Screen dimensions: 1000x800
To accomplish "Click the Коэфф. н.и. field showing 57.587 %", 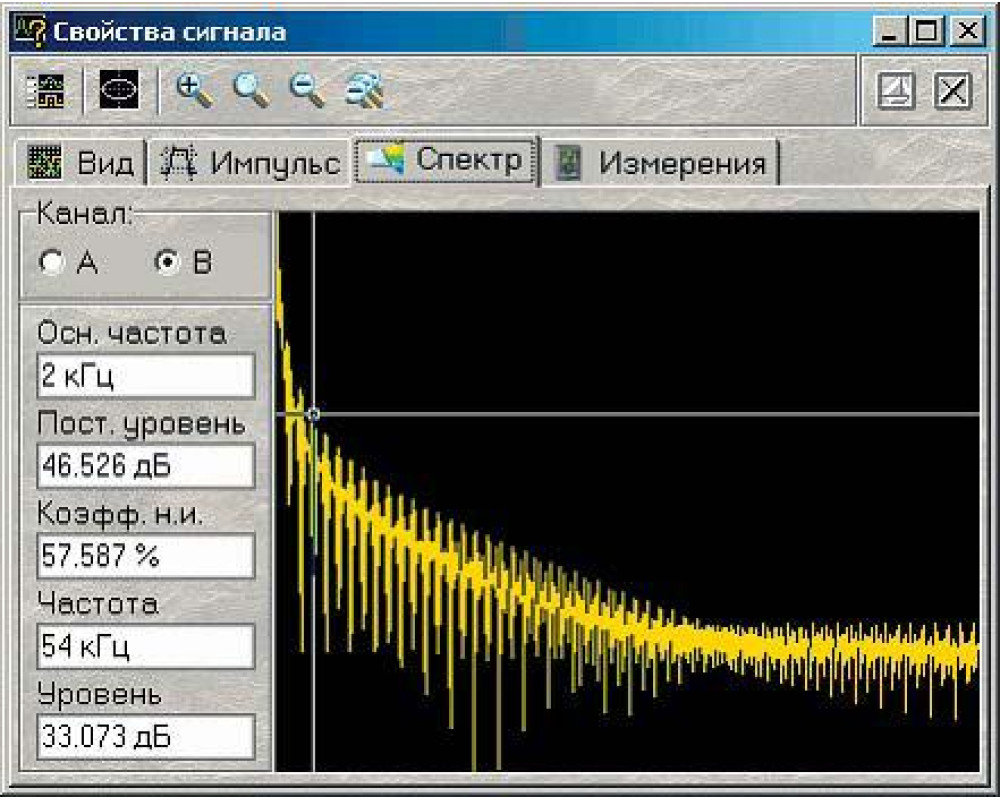I will pos(145,556).
